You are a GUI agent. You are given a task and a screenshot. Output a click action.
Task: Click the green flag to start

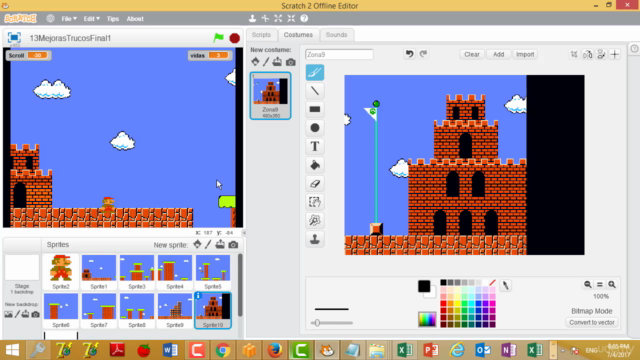tap(218, 38)
